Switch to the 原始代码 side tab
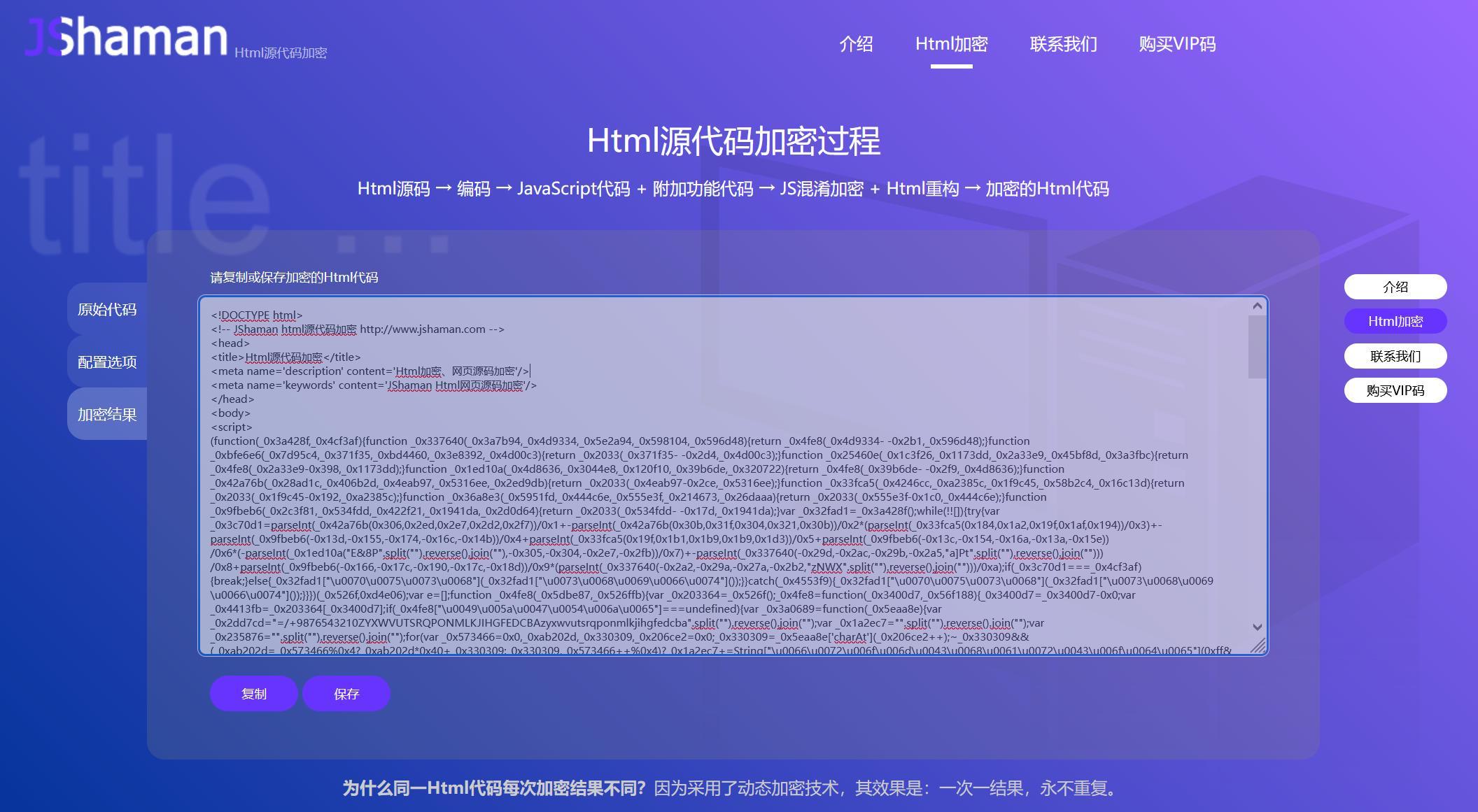Screen dimensions: 1478x812 107,309
